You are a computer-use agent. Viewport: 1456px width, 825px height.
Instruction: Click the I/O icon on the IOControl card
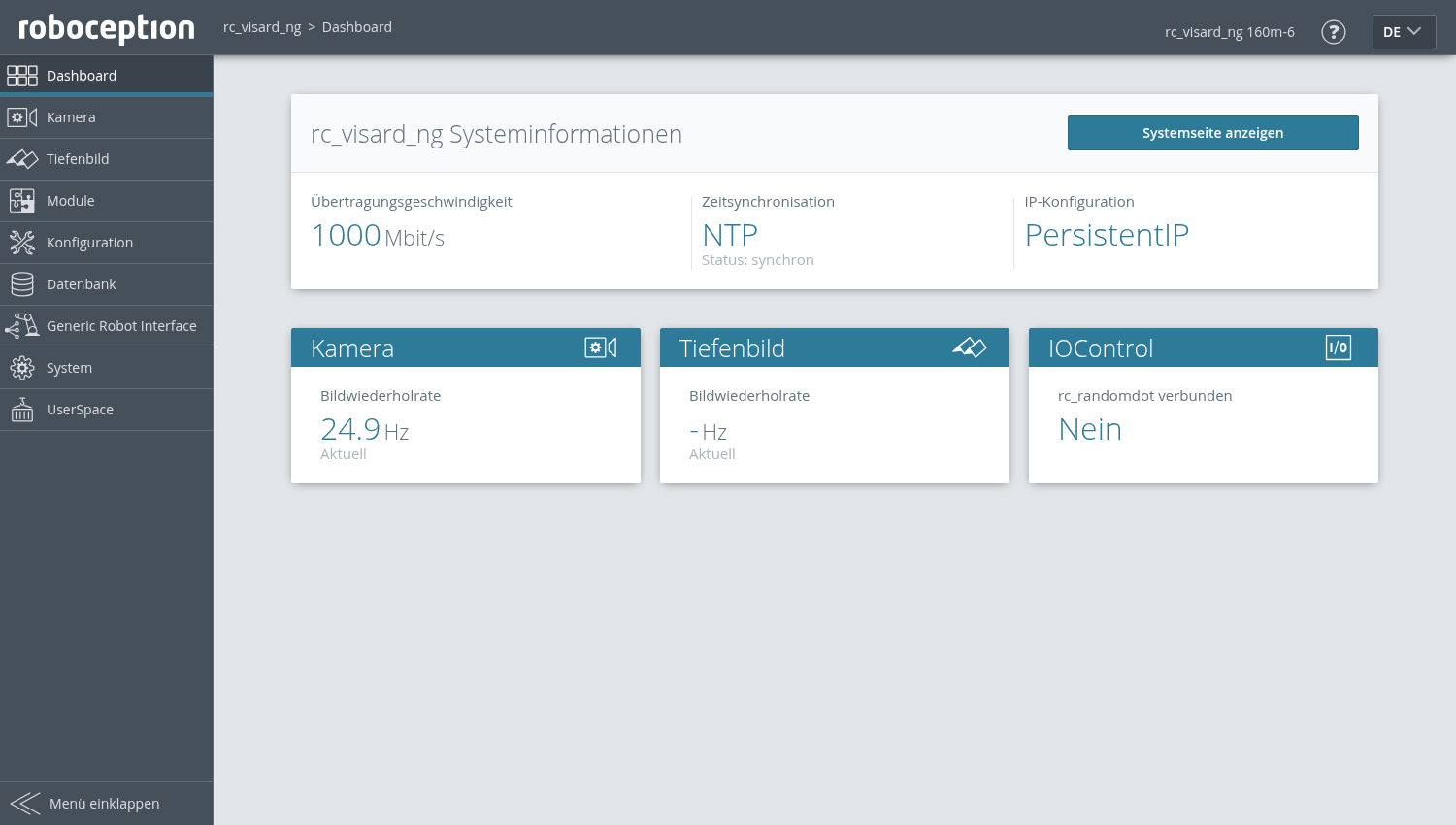(1338, 346)
